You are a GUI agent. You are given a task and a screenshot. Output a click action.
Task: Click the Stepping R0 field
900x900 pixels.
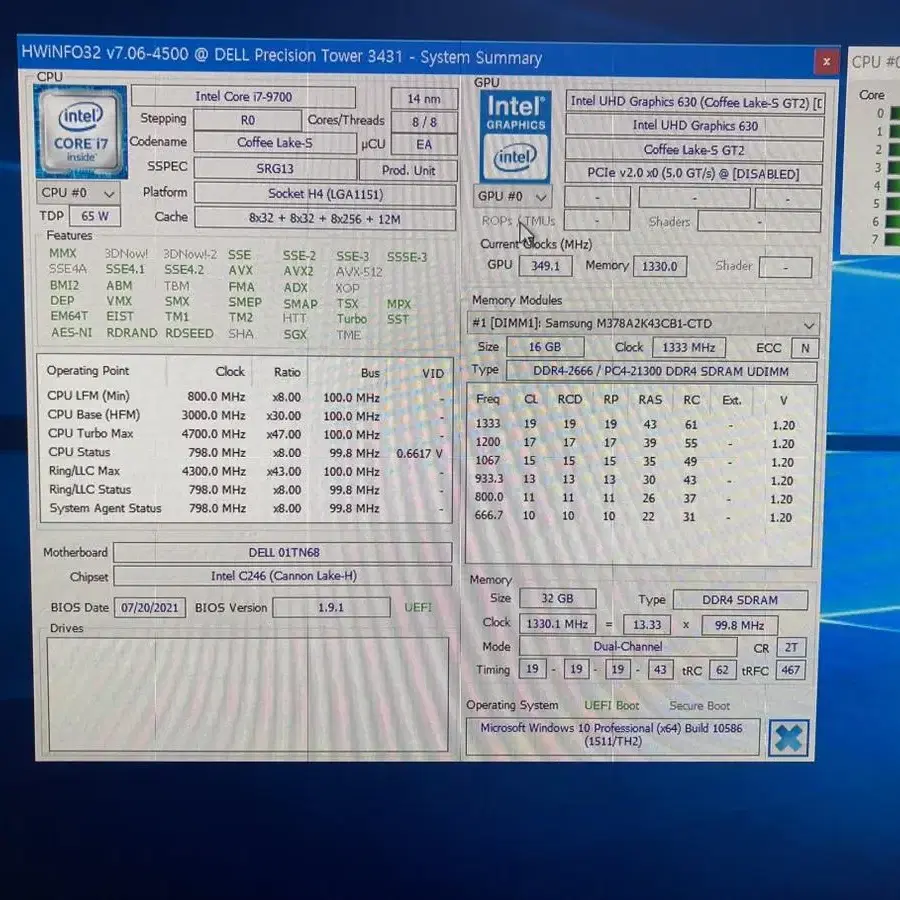[x=247, y=120]
